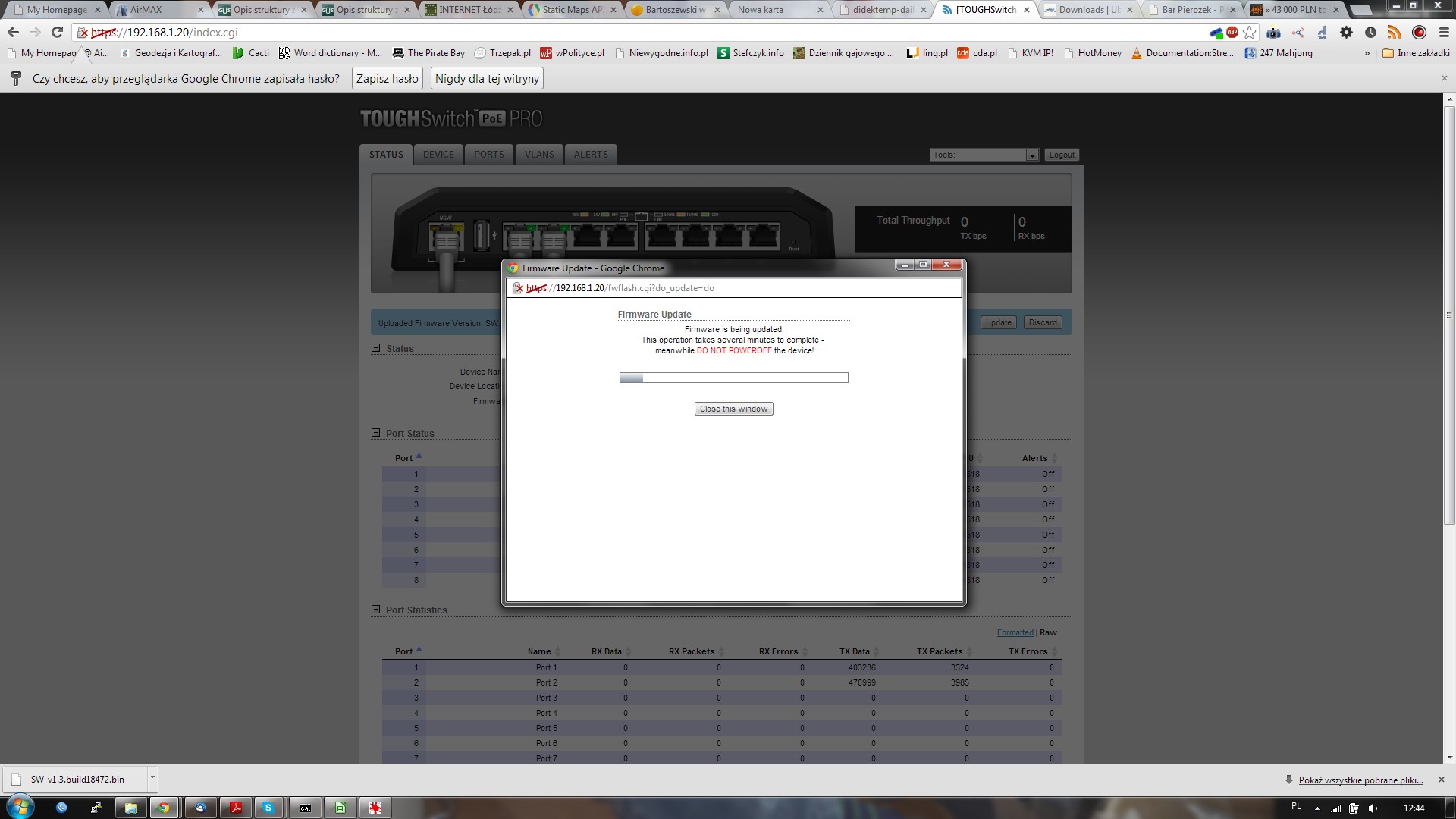Open Windows Start menu orb
The height and width of the screenshot is (819, 1456).
point(20,808)
